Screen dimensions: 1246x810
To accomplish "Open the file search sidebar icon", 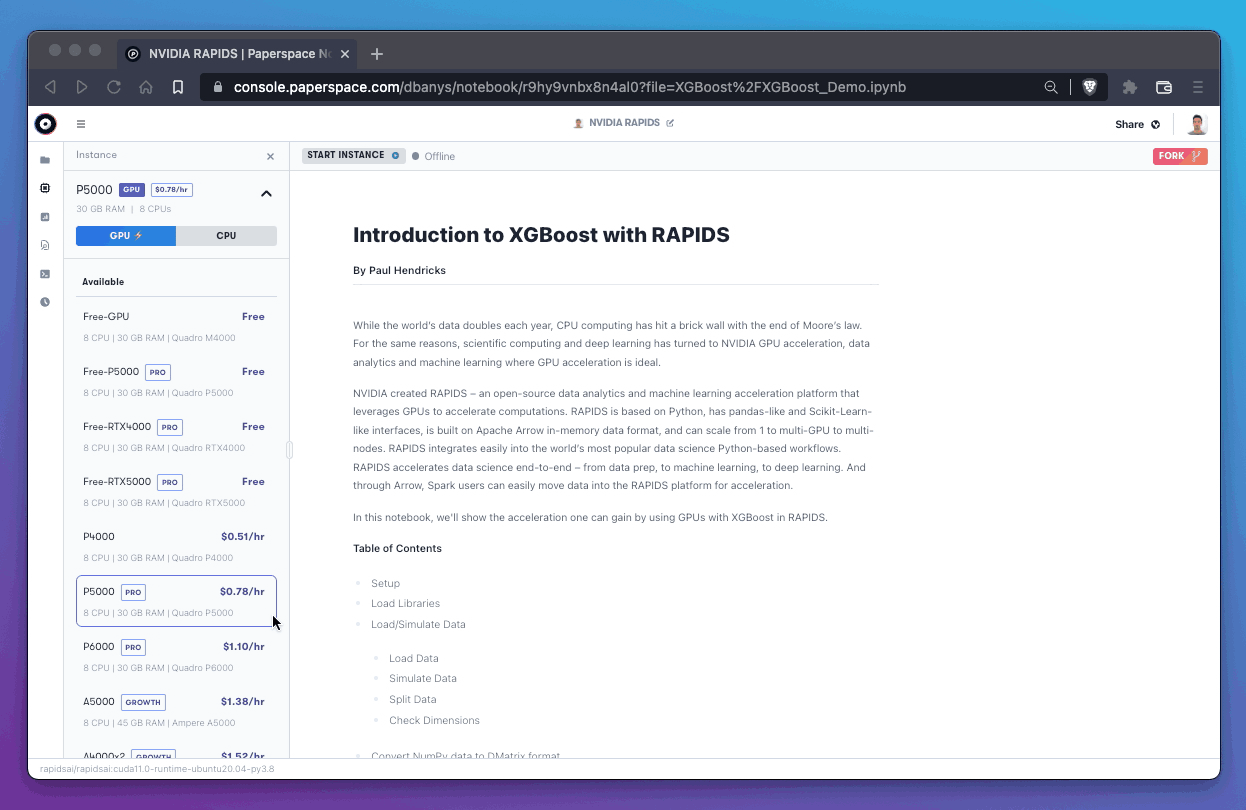I will [45, 245].
